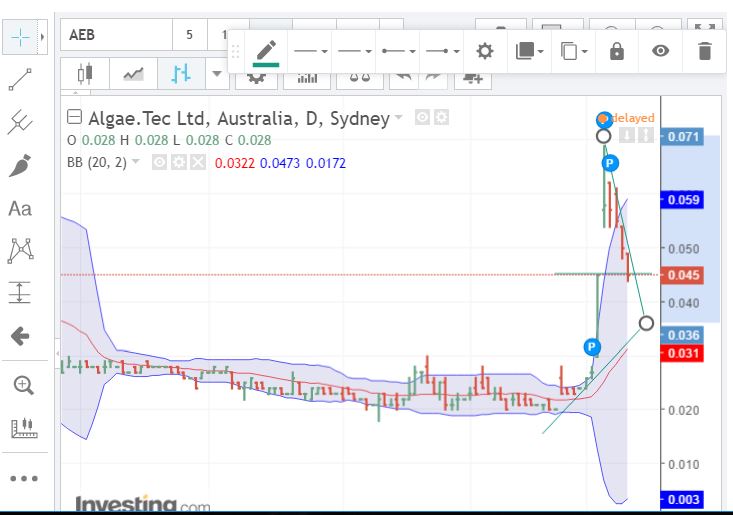This screenshot has width=733, height=515.
Task: Open the compare scales button
Action: click(x=360, y=79)
